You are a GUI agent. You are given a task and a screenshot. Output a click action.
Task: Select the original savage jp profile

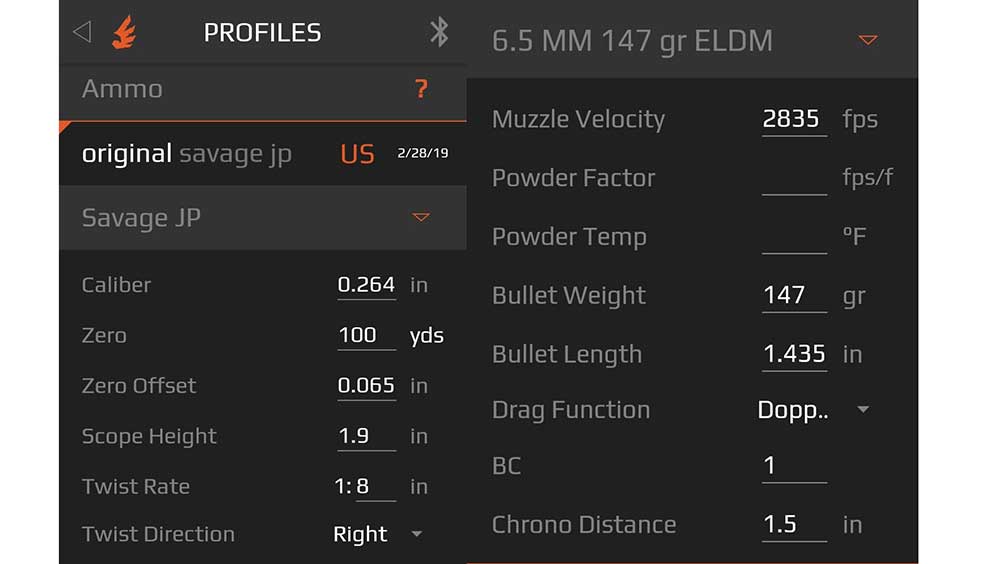(187, 154)
